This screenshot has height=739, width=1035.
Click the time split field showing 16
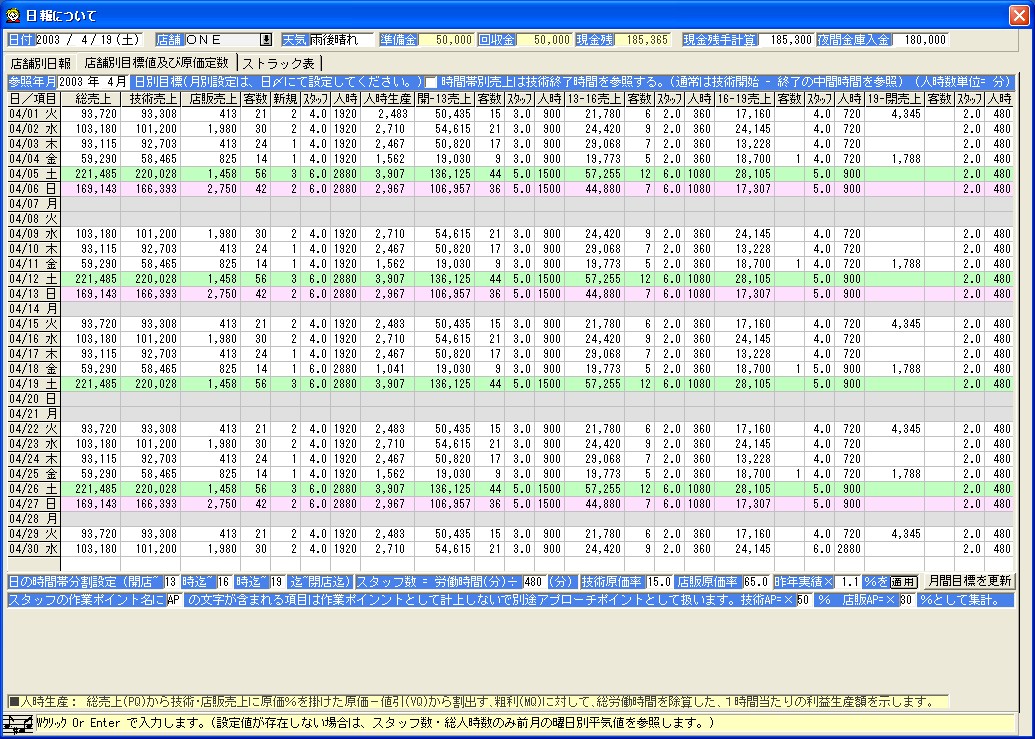point(223,582)
